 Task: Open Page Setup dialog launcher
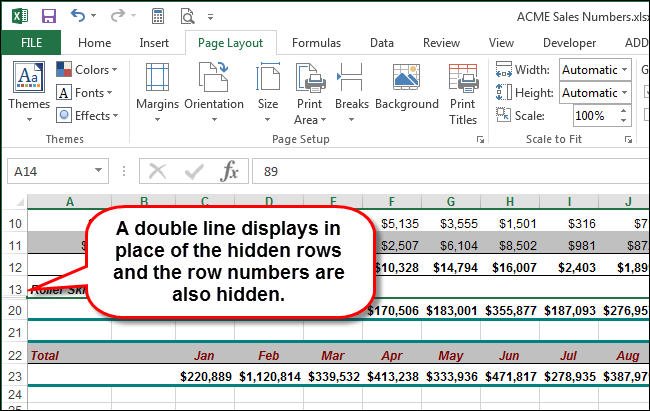tap(480, 140)
